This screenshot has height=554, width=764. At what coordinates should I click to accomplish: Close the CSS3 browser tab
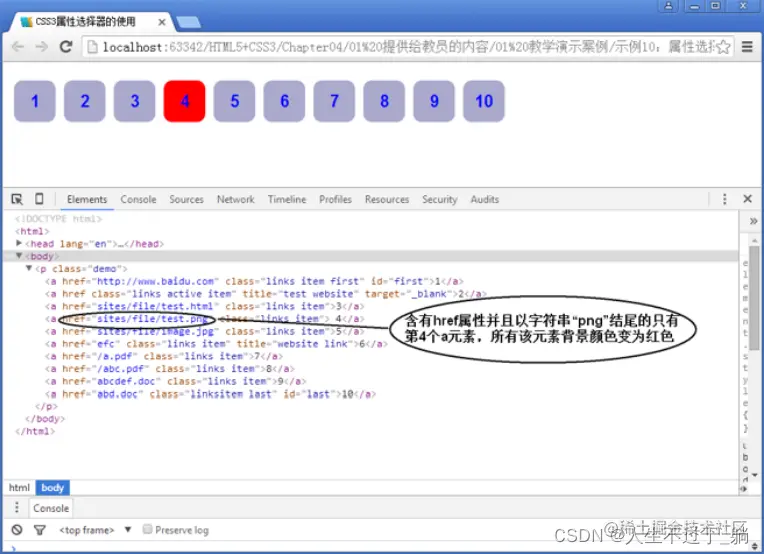162,22
